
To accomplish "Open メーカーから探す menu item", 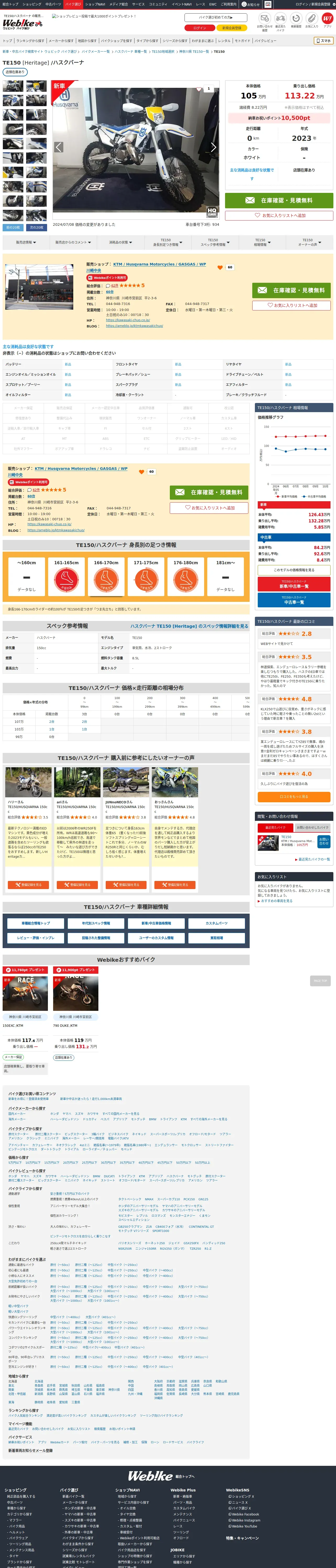I will click(61, 41).
